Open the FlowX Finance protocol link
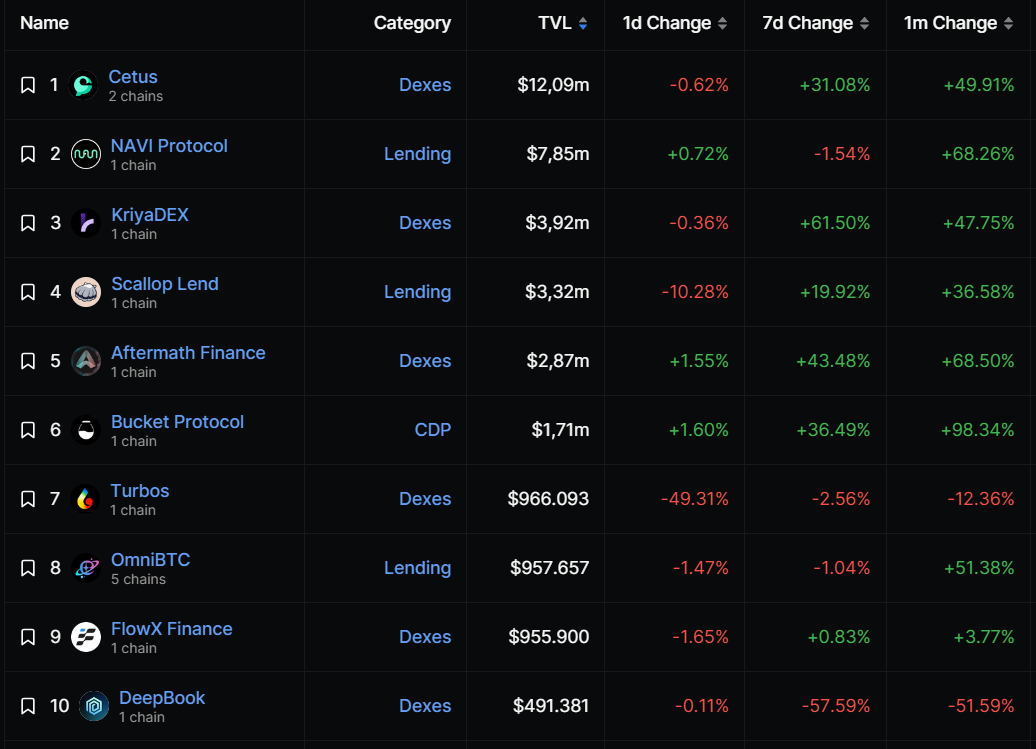 click(x=172, y=629)
